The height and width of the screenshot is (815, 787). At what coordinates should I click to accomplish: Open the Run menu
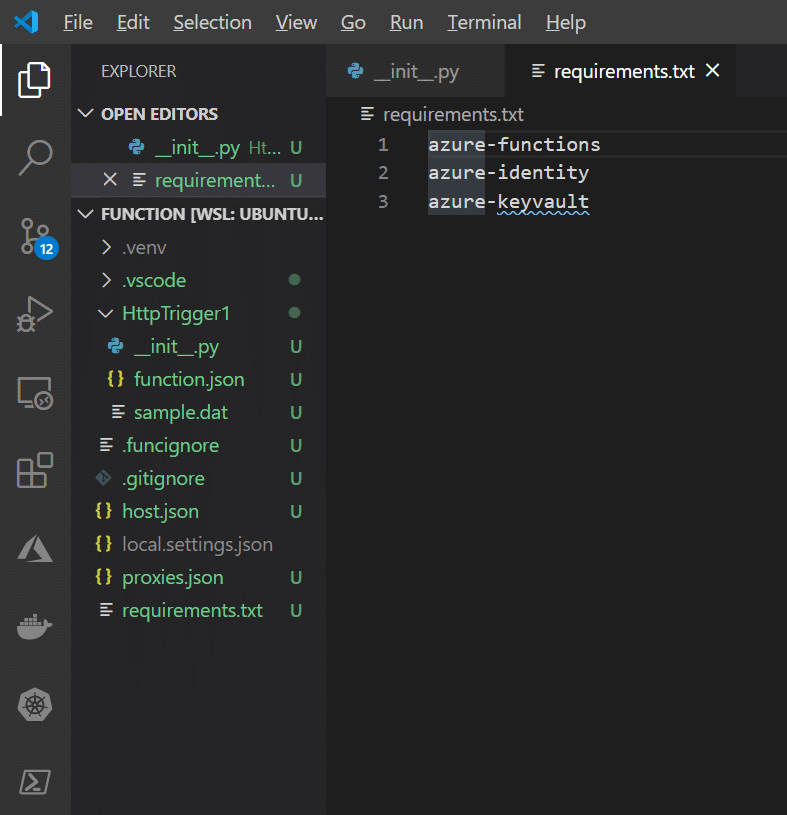[406, 22]
